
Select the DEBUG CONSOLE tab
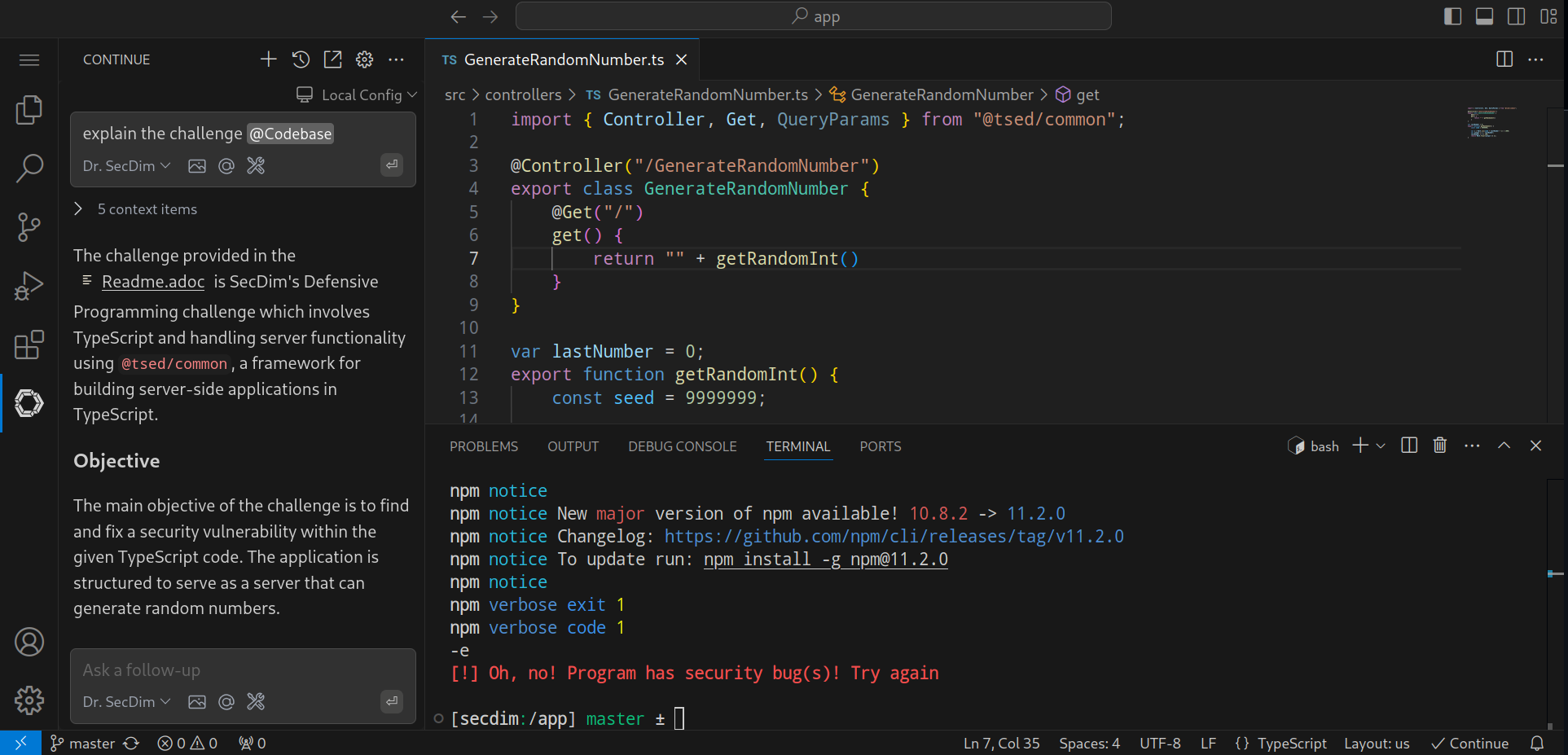[682, 446]
